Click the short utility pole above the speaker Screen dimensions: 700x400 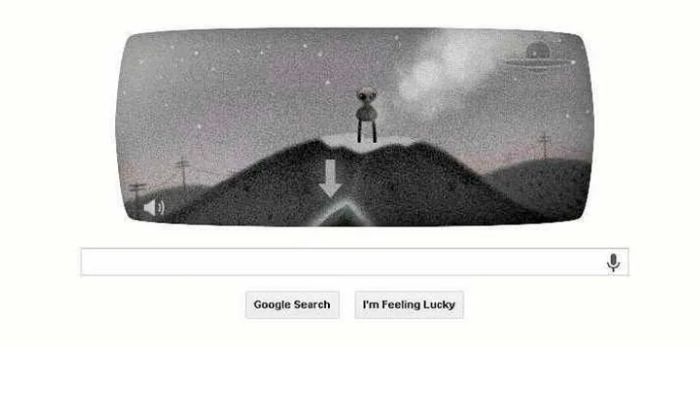tap(138, 192)
